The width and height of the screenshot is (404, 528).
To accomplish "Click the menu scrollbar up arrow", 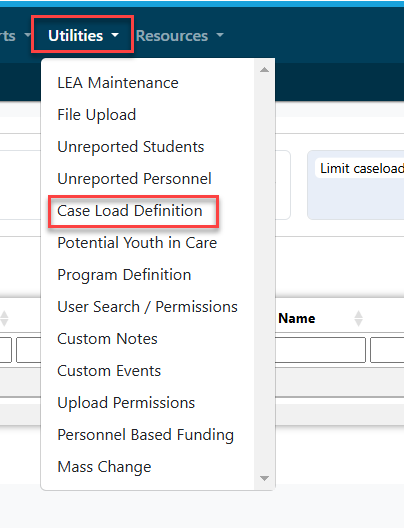I will tap(265, 70).
